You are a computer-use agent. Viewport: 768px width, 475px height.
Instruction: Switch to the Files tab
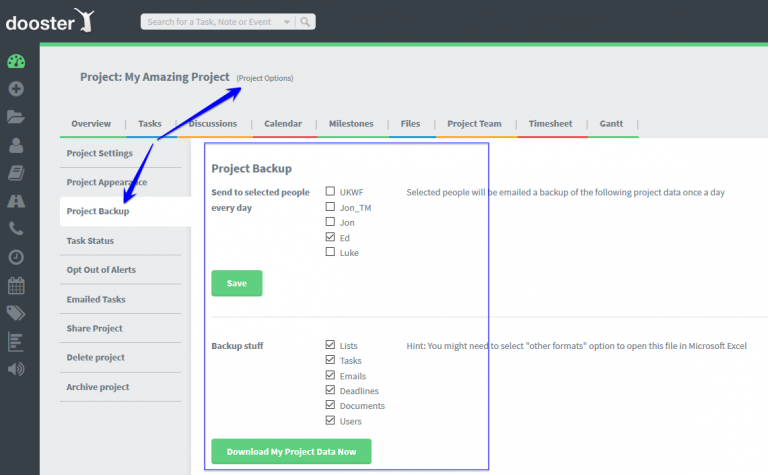410,123
